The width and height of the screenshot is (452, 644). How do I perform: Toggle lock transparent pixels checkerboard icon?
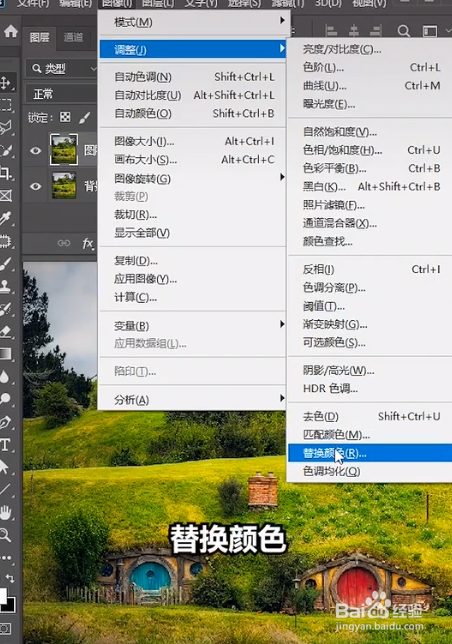coord(65,117)
